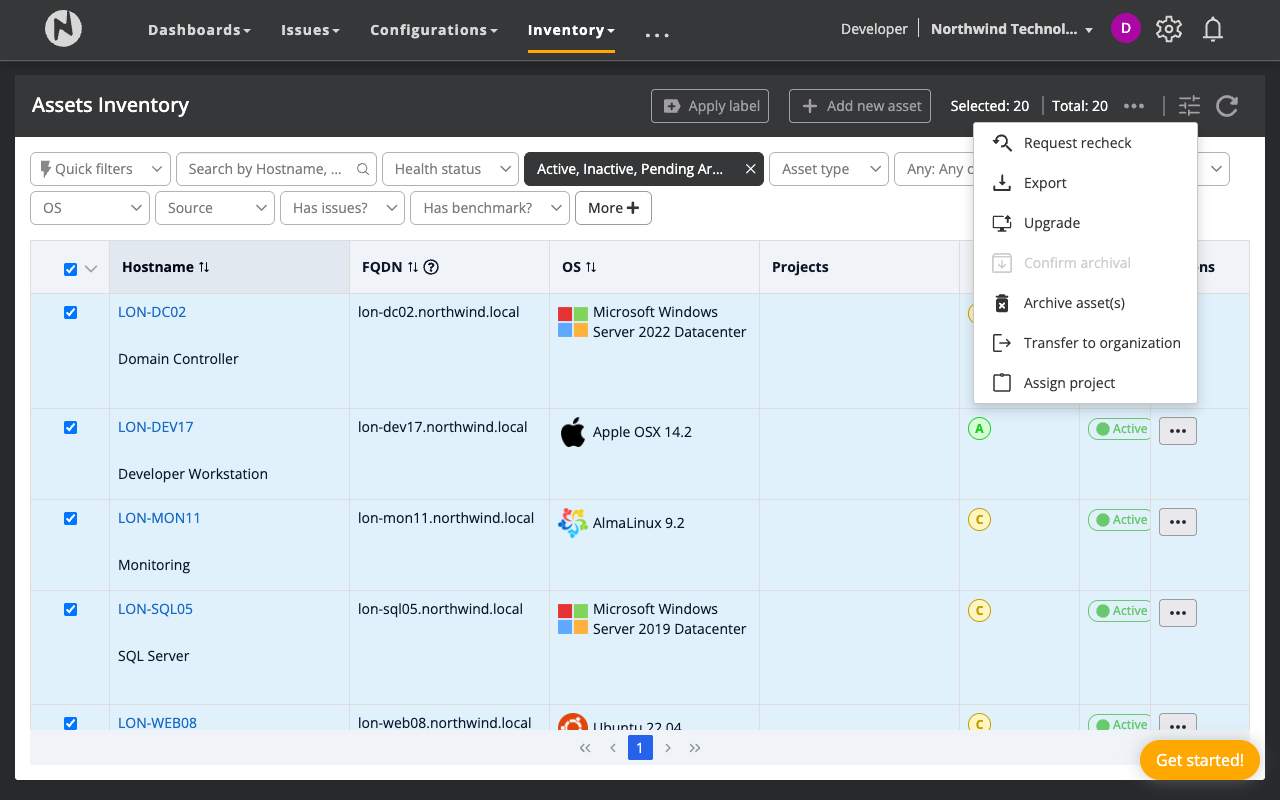The image size is (1280, 800).
Task: Uncheck the LON-SQL05 row checkbox
Action: pyautogui.click(x=70, y=609)
